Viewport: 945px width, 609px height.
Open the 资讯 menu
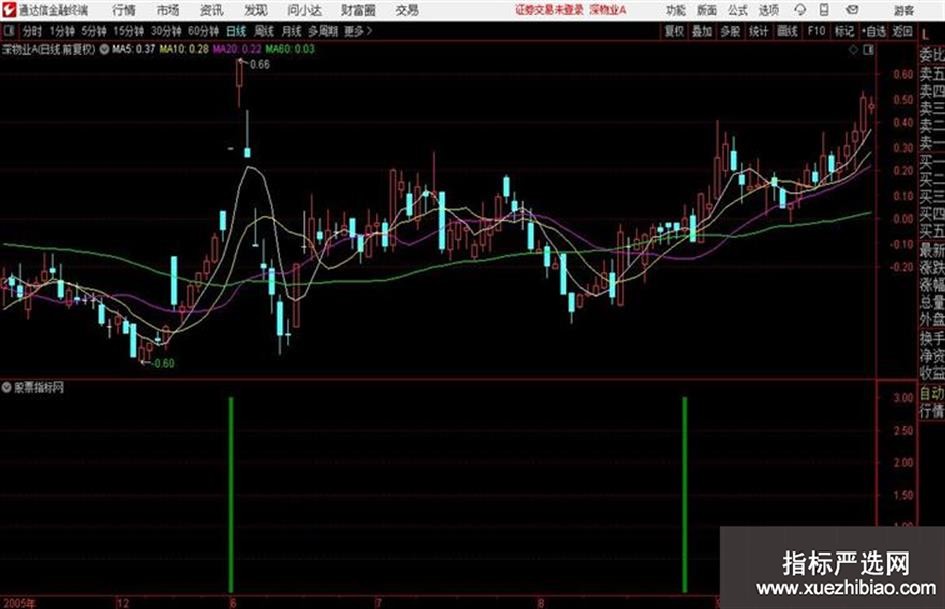[212, 10]
